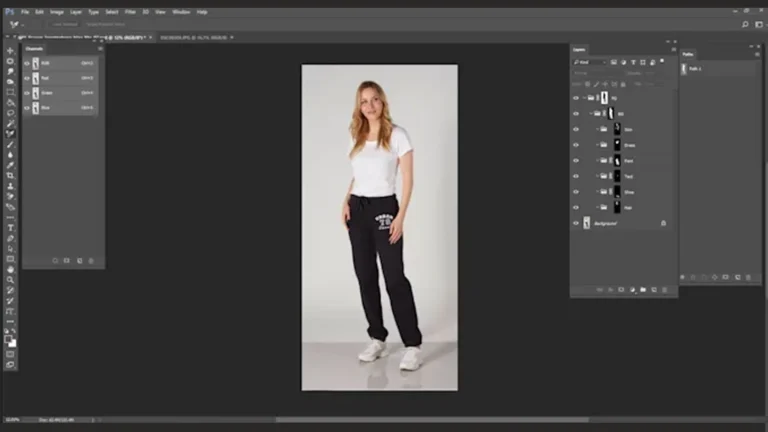Click the foreground color swatch
Image resolution: width=768 pixels, height=432 pixels.
[x=9, y=338]
